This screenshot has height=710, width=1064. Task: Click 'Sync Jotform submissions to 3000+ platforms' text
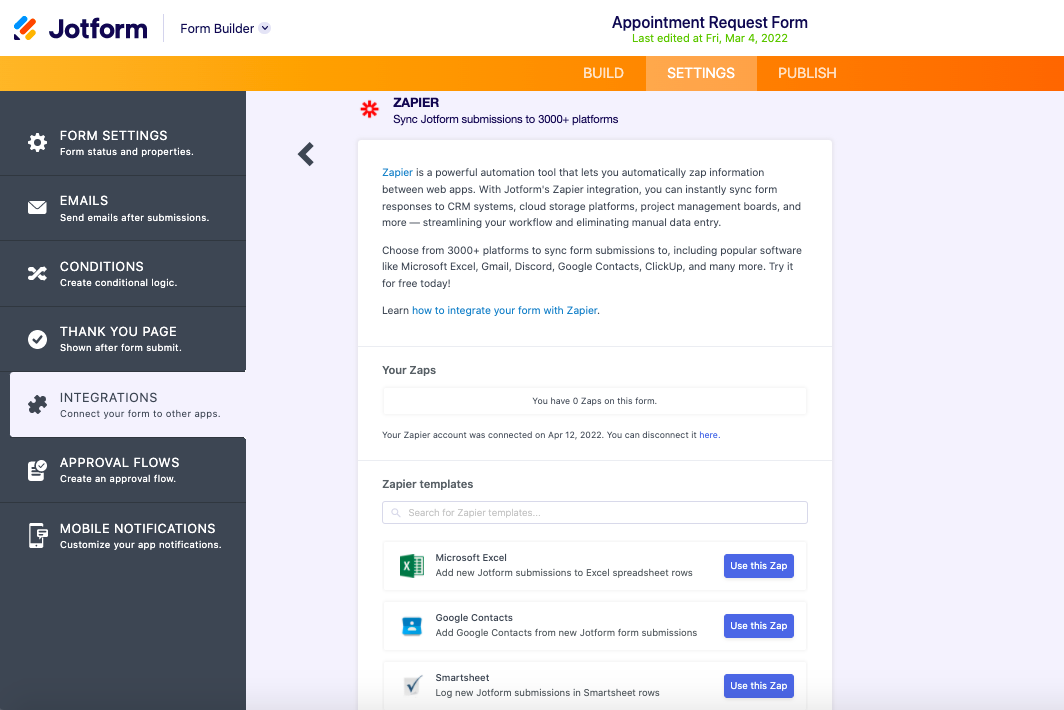(x=506, y=119)
